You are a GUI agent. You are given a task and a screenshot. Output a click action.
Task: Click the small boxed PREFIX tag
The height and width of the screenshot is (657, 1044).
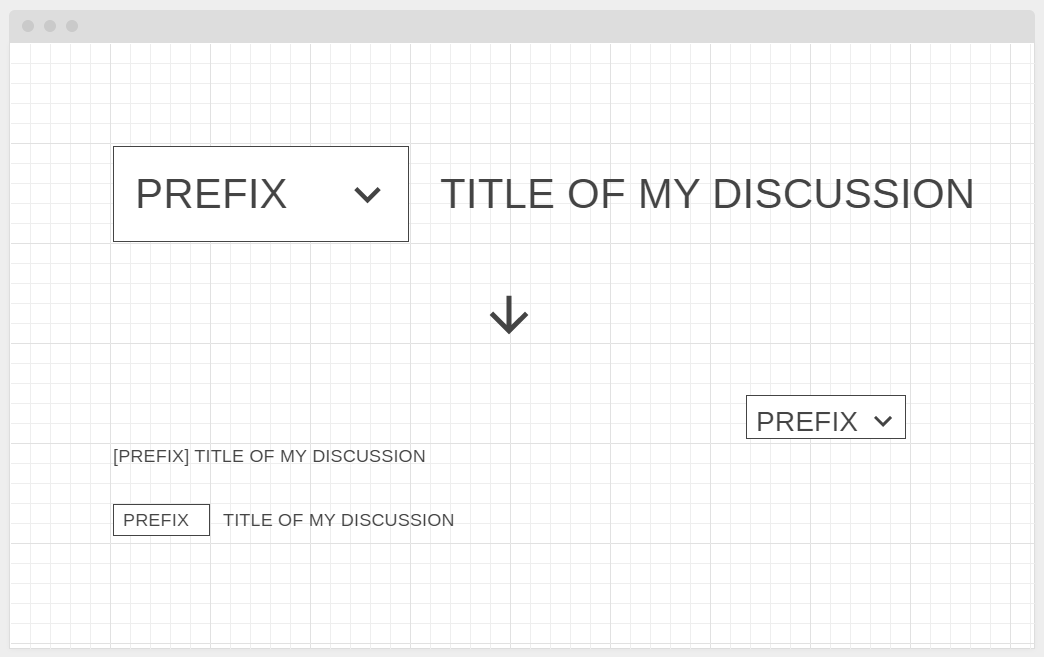click(x=161, y=520)
